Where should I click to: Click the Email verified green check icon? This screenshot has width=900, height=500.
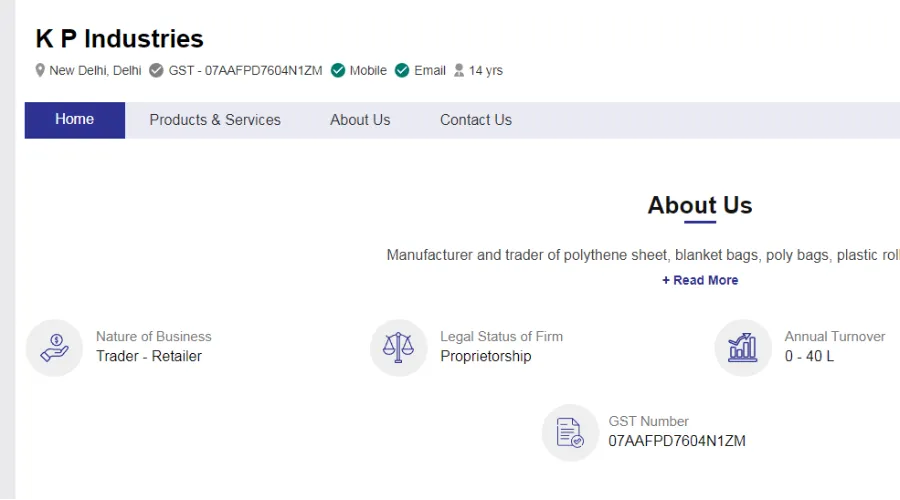(402, 71)
